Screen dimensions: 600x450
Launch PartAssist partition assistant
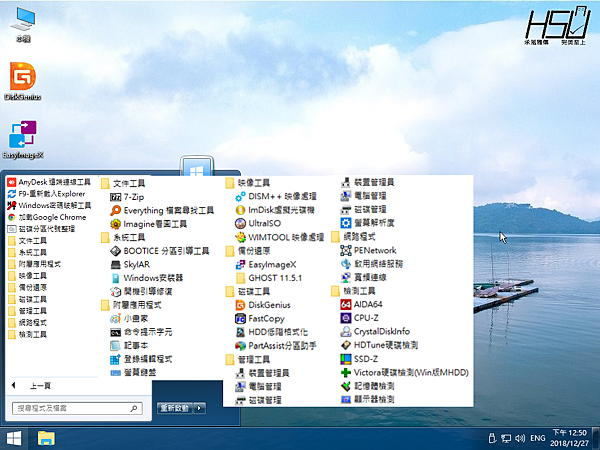276,346
